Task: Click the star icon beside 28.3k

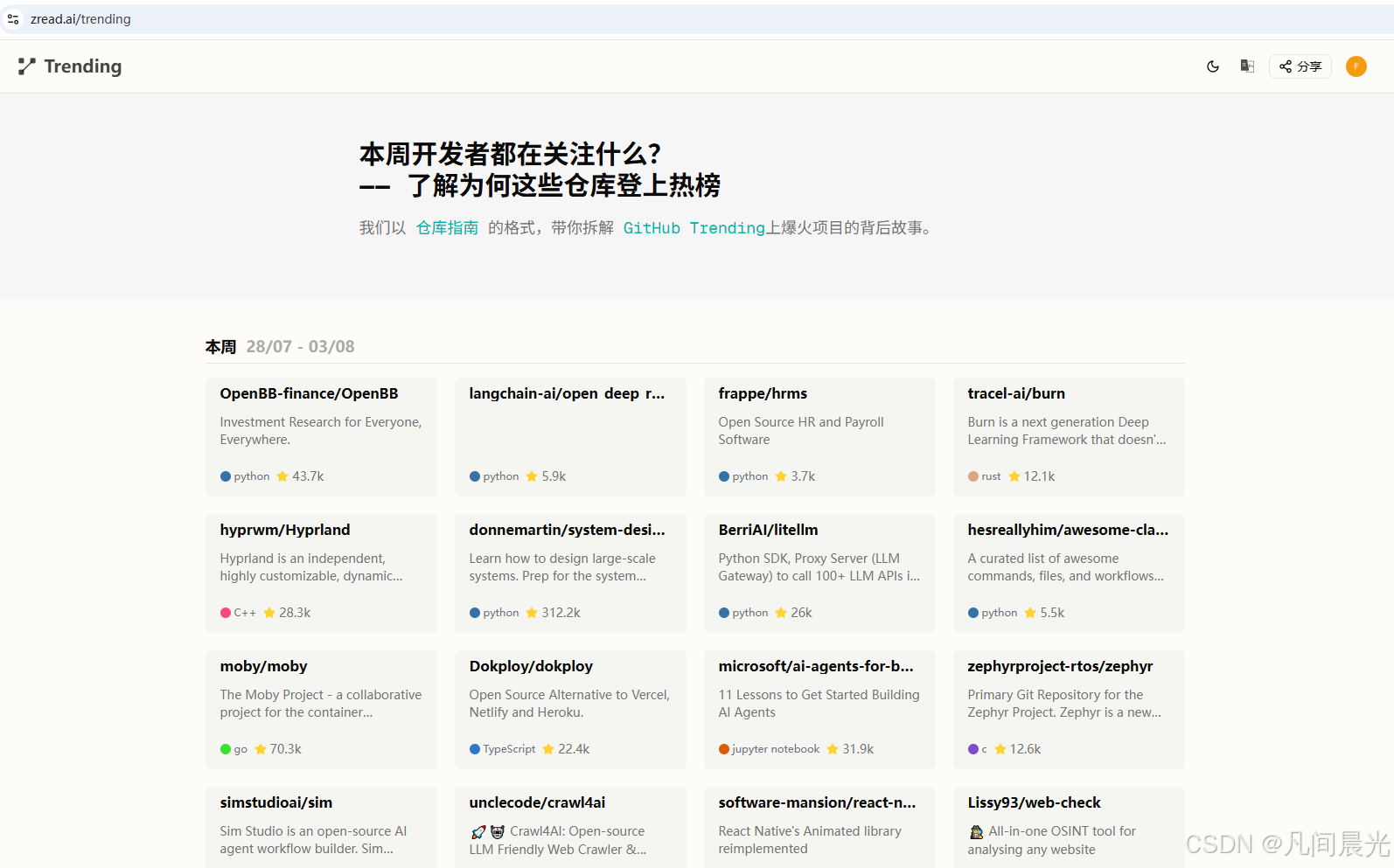Action: coord(269,613)
